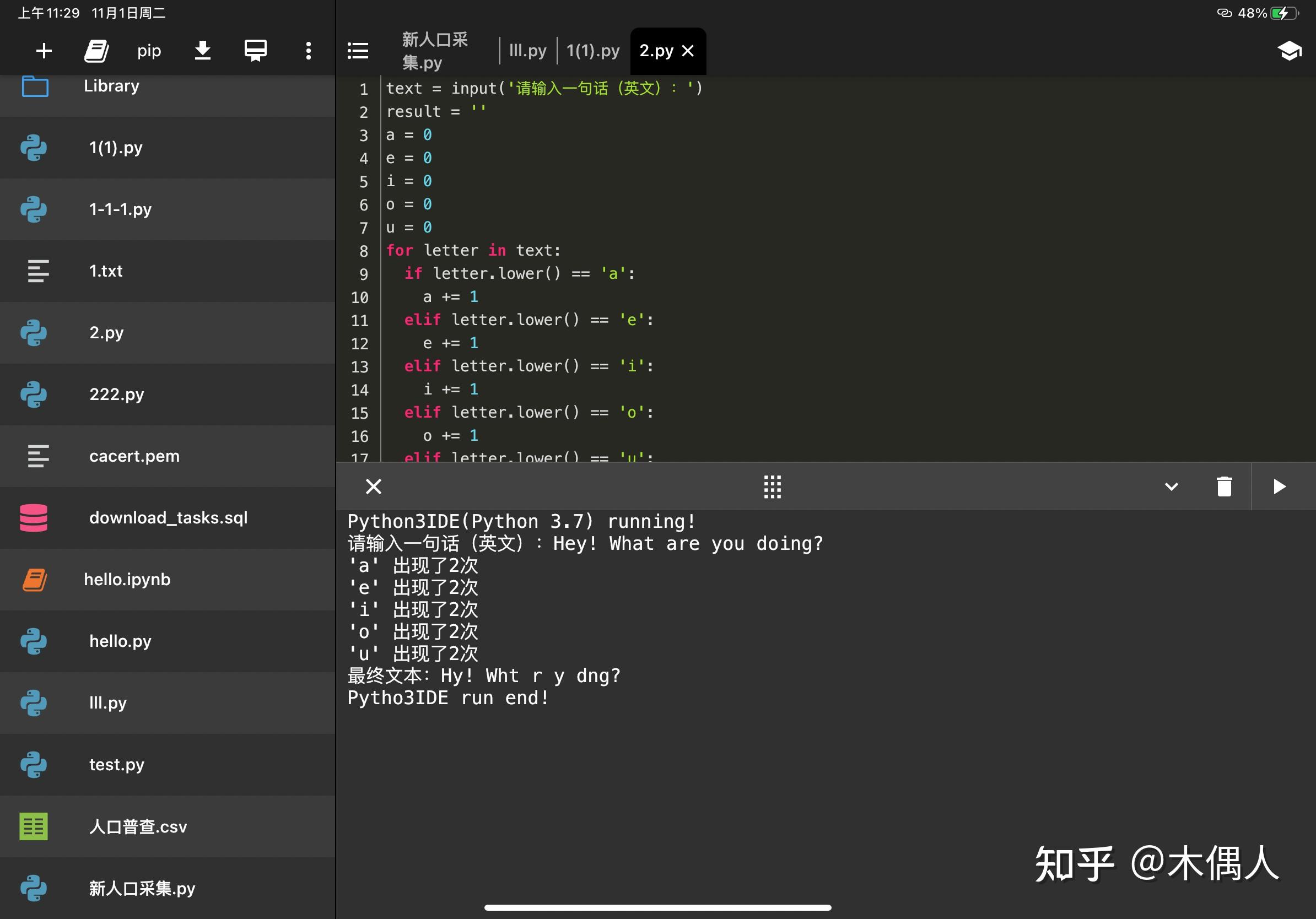This screenshot has height=919, width=1316.
Task: Click console line "'a' 出现了2次"
Action: (413, 566)
